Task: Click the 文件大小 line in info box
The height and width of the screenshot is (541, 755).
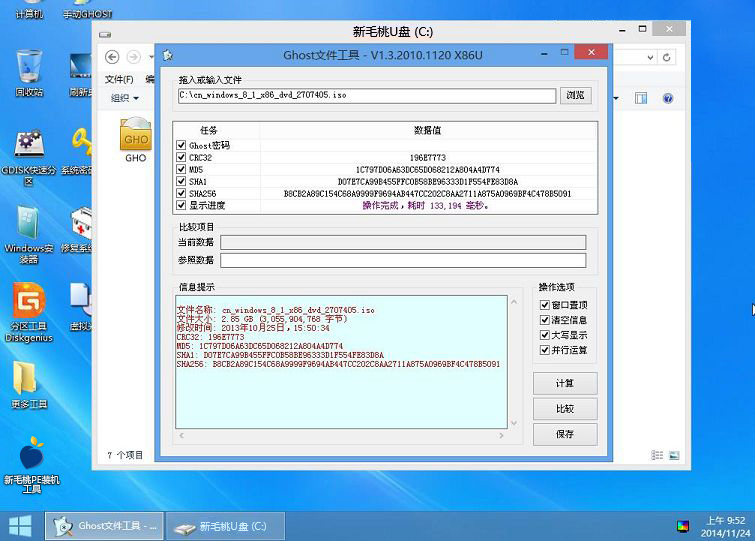Action: point(262,319)
